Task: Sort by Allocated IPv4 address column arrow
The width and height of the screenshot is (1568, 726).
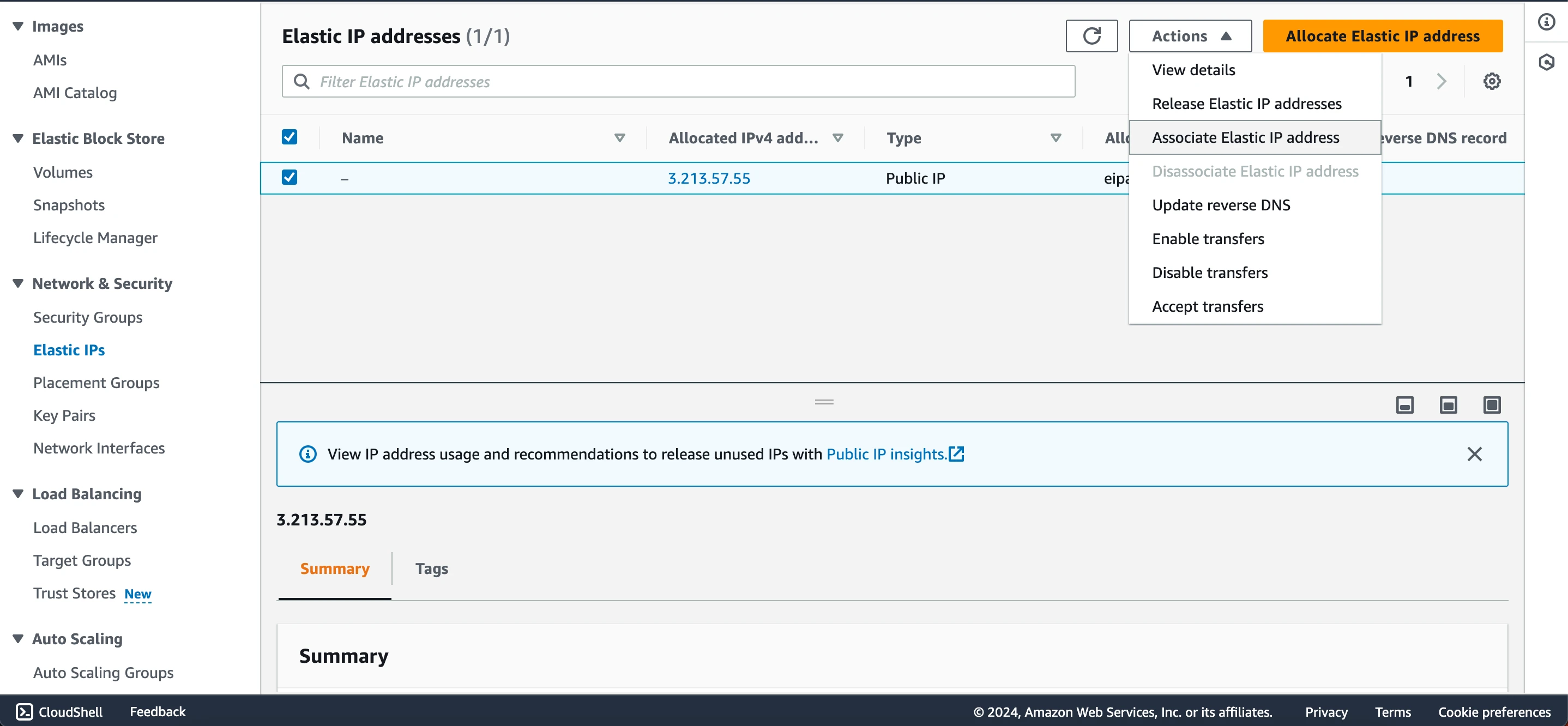Action: (837, 138)
